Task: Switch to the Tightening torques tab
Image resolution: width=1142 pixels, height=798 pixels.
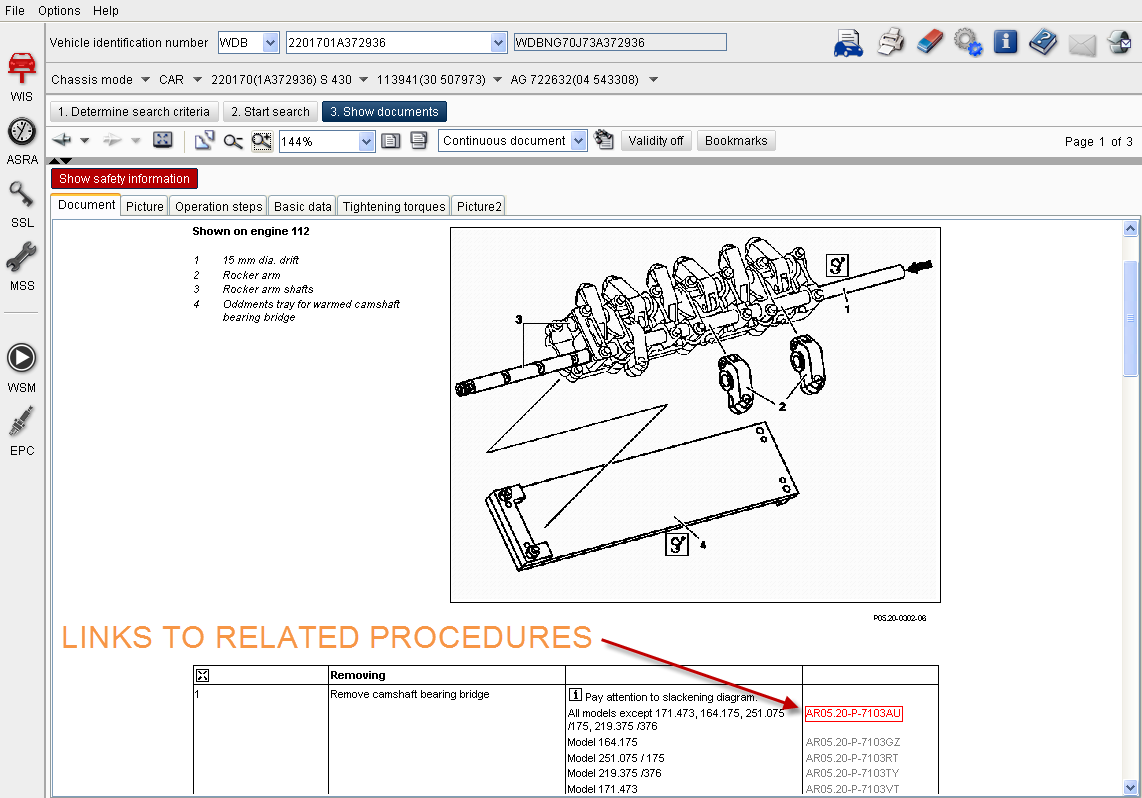Action: pos(394,207)
